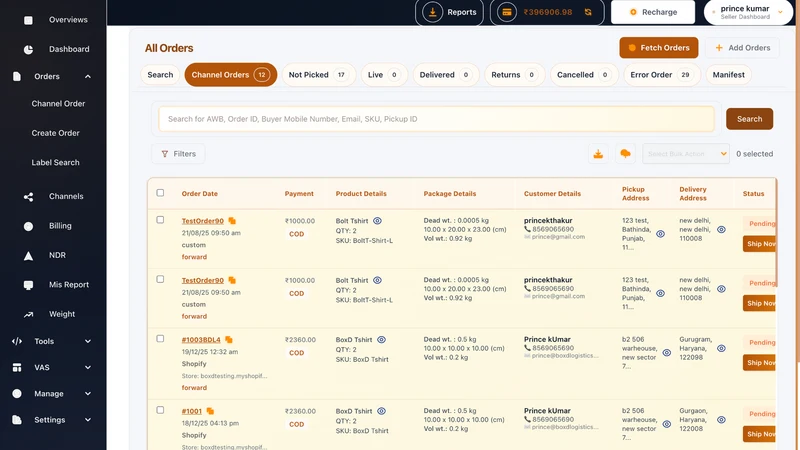The height and width of the screenshot is (450, 800).
Task: View pickup address for first TestOrder90 row
Action: pos(660,234)
